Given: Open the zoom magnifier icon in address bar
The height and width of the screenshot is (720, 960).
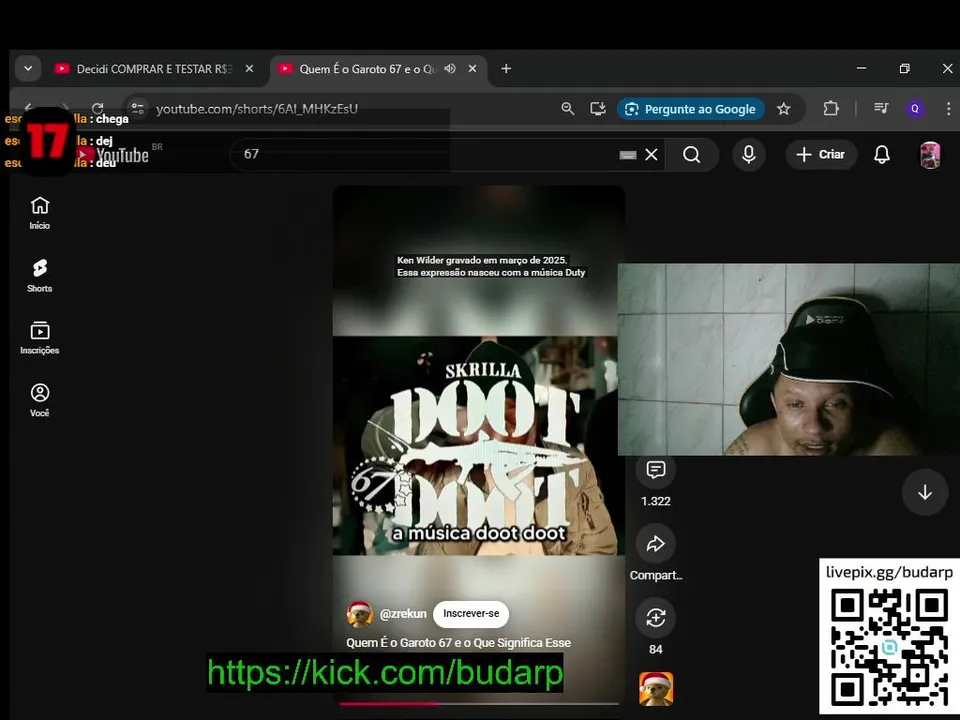Looking at the screenshot, I should (568, 109).
